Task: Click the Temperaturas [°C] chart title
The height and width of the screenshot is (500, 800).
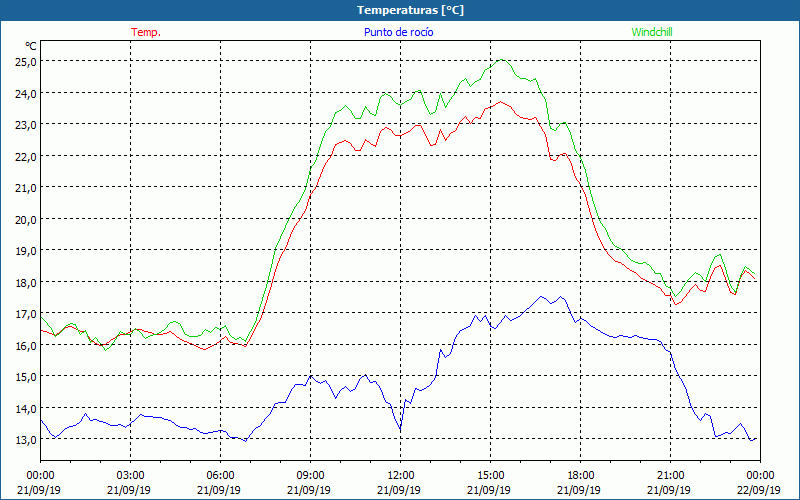Action: coord(410,10)
